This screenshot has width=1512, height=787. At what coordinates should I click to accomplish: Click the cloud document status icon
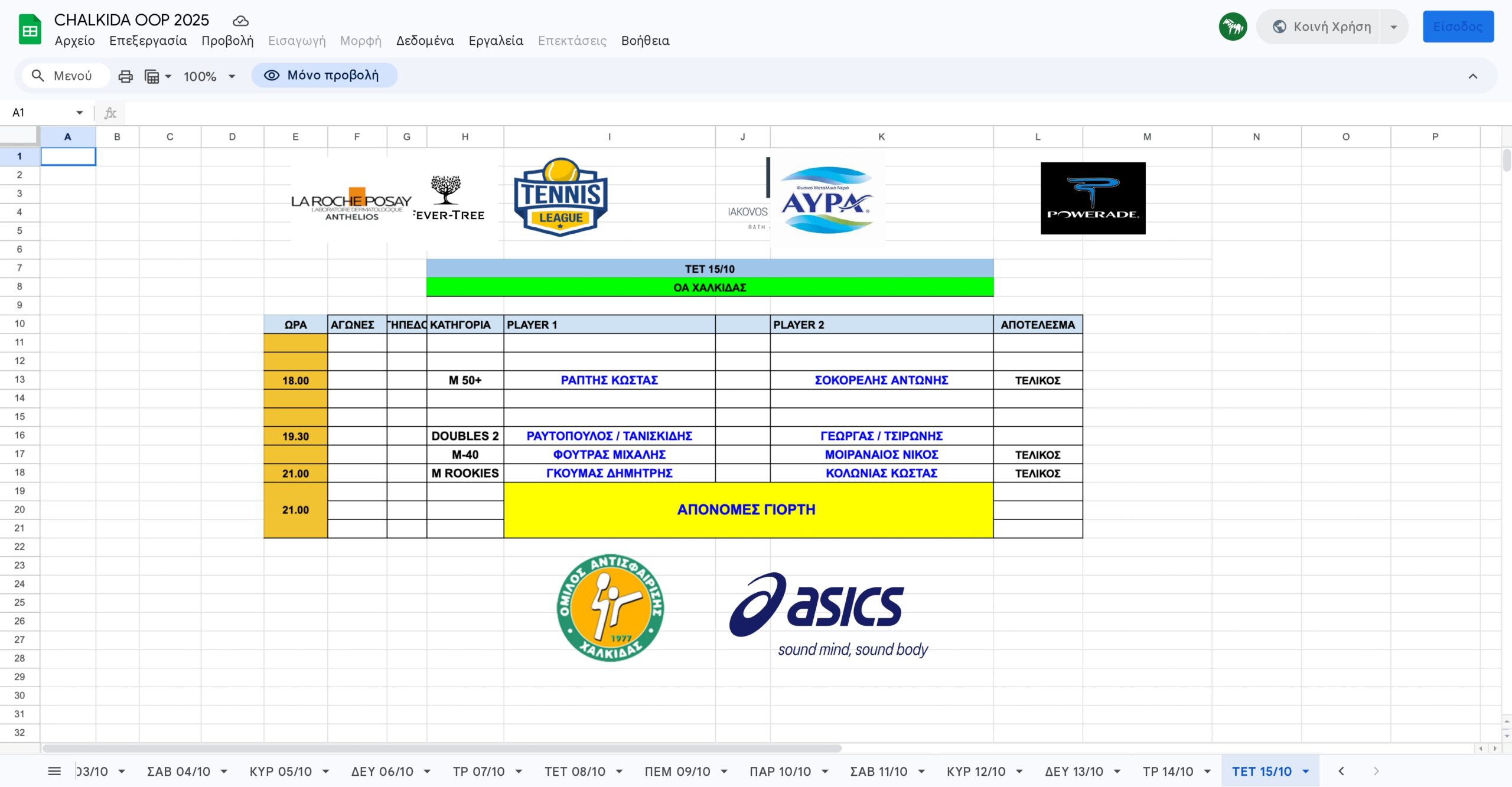coord(240,21)
